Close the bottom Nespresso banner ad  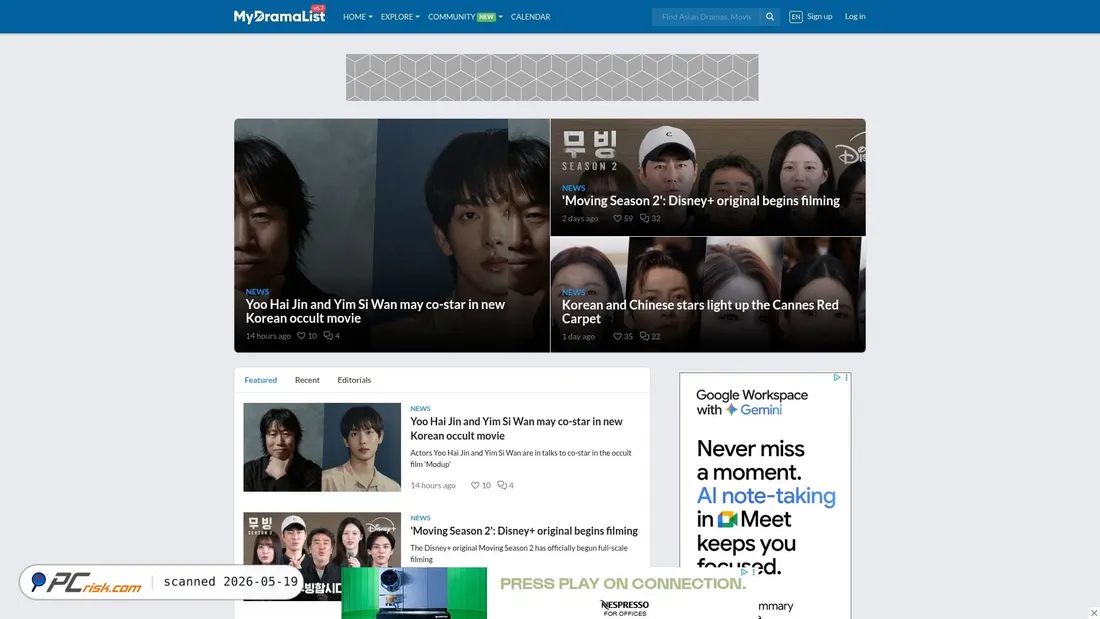(1094, 613)
